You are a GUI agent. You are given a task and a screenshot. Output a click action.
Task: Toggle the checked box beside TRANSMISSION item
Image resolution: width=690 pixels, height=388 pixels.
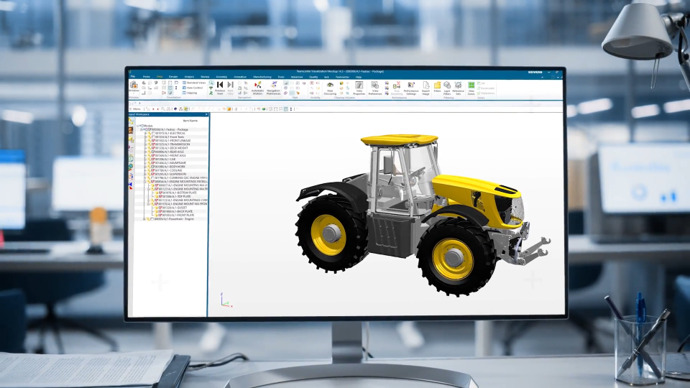click(154, 144)
